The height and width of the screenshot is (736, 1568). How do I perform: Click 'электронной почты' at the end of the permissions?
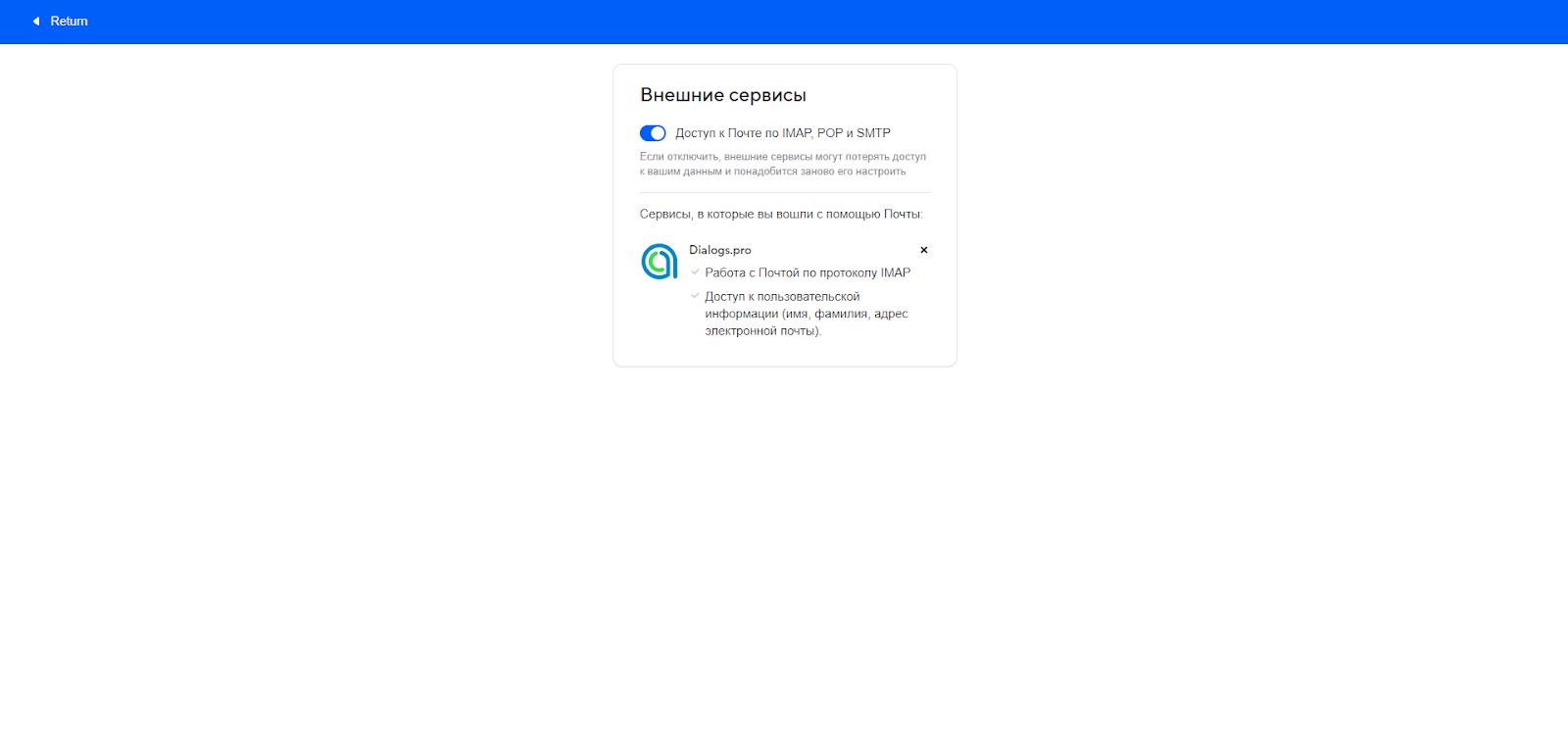coord(762,331)
